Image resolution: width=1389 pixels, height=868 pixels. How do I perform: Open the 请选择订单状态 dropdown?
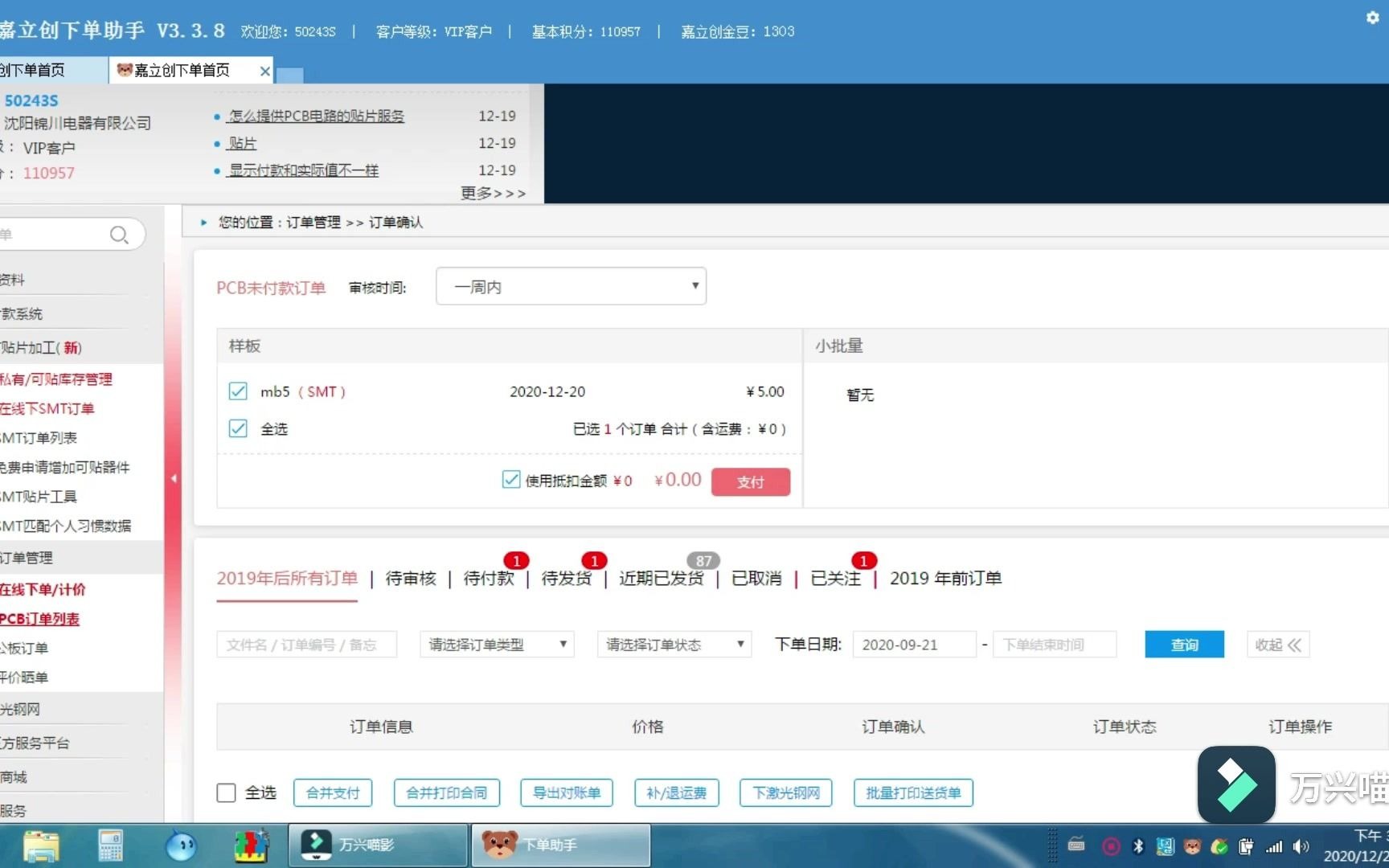(x=674, y=645)
